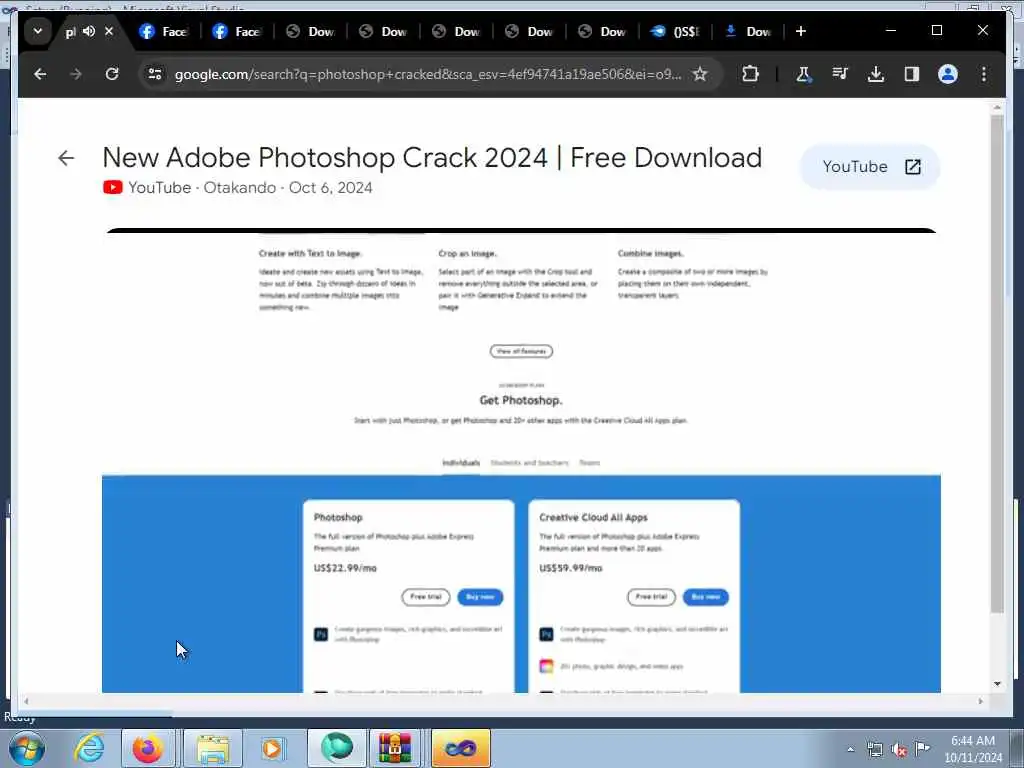
Task: Open Windows Explorer folder on taskbar
Action: coord(213,748)
